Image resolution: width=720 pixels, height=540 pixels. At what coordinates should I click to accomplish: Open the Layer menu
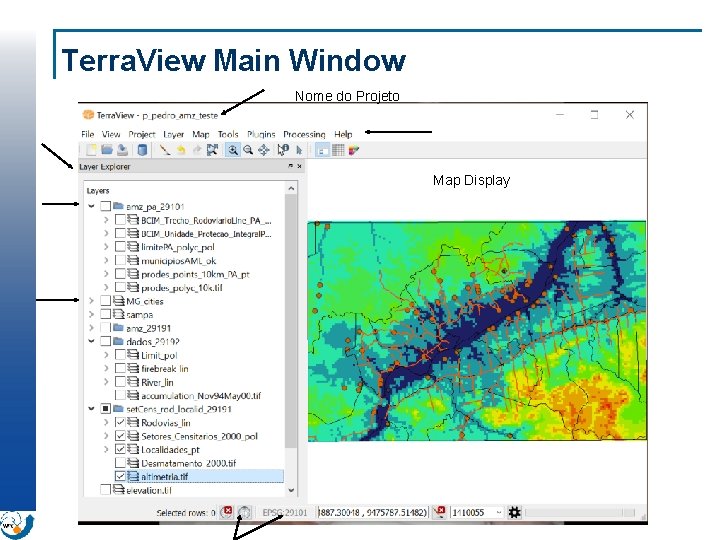[174, 135]
